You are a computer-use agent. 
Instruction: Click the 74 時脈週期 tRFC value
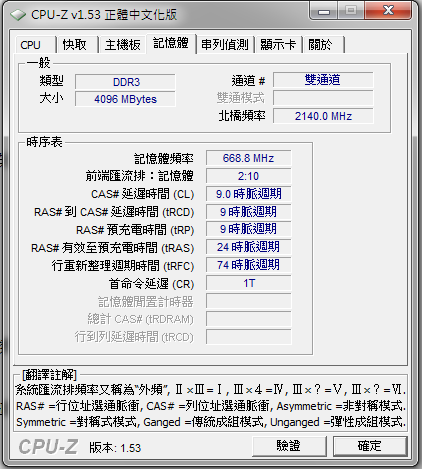[248, 265]
